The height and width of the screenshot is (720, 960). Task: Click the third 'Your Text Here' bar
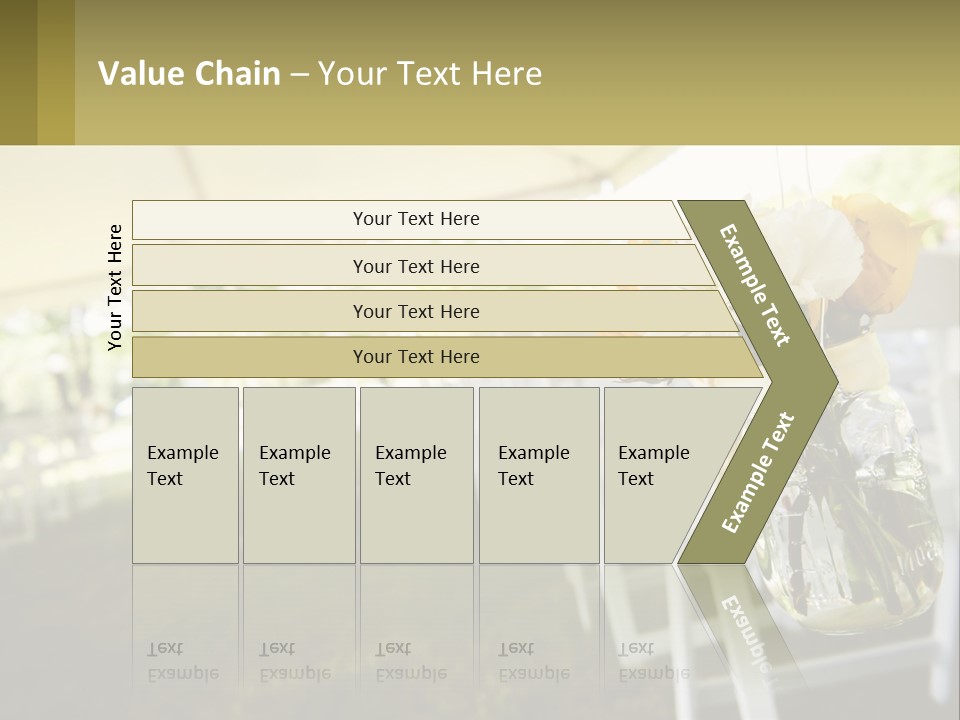tap(415, 311)
